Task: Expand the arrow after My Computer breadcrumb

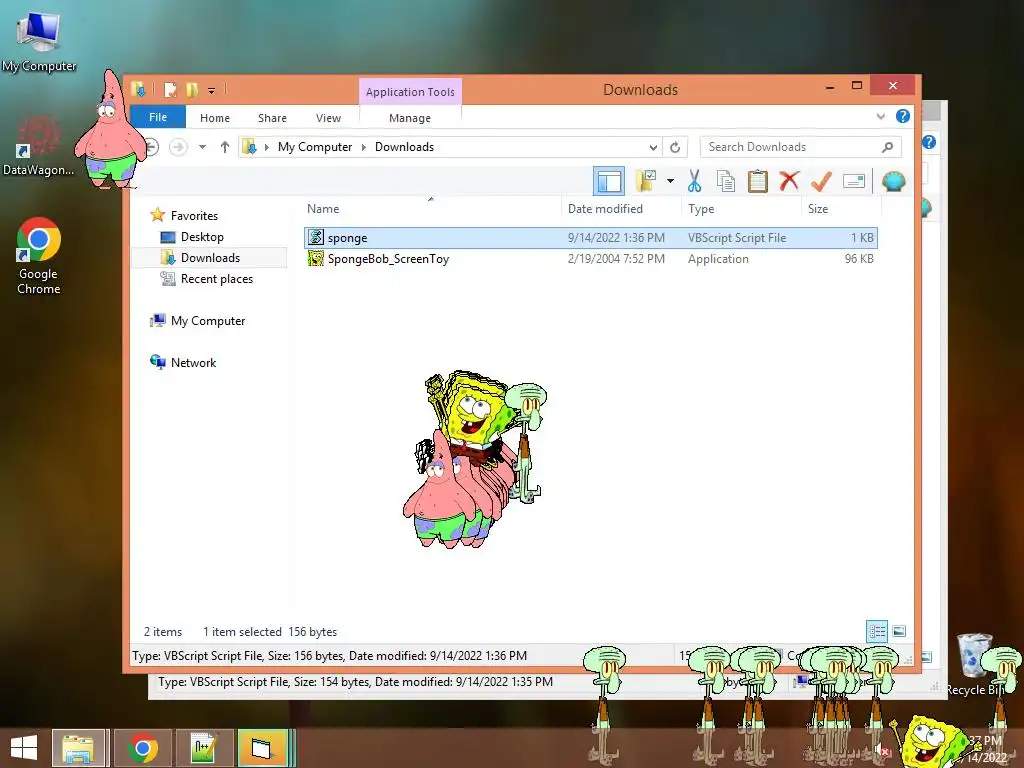Action: pos(364,148)
